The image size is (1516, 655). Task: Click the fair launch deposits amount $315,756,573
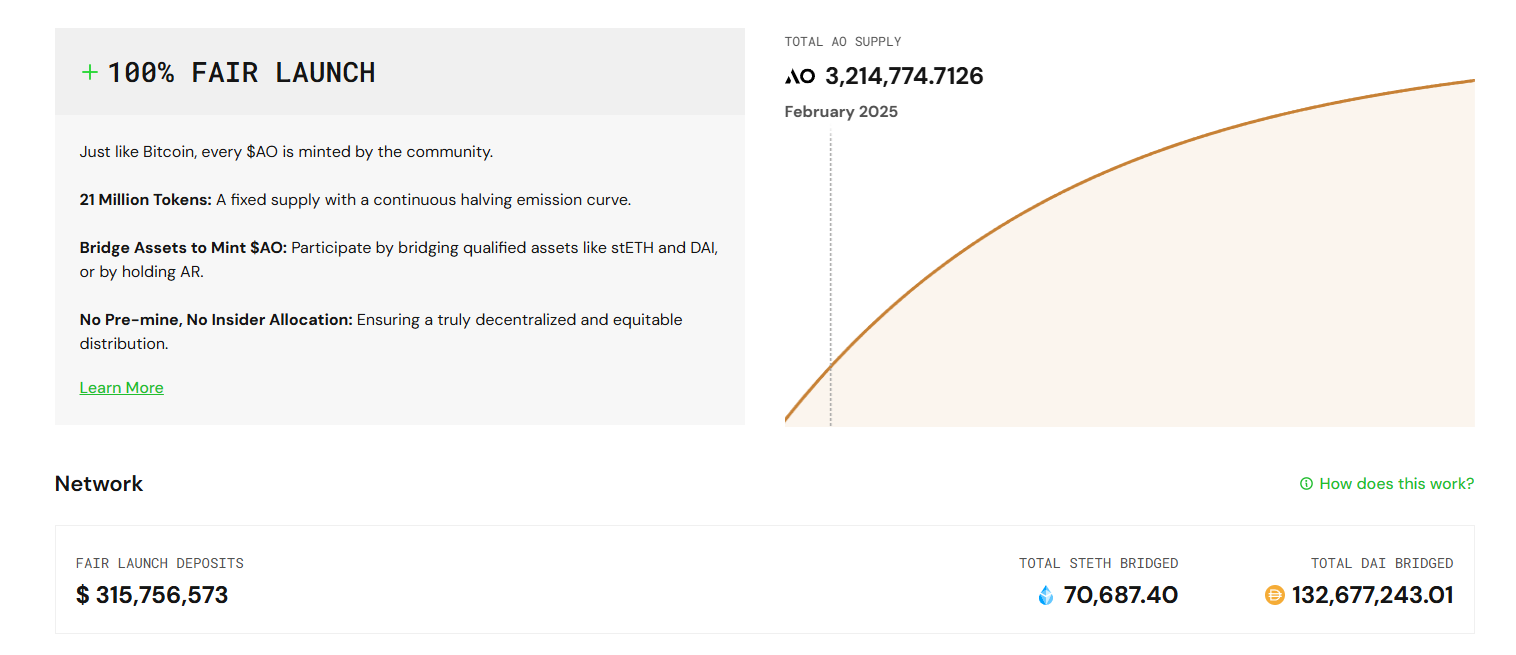coord(152,596)
